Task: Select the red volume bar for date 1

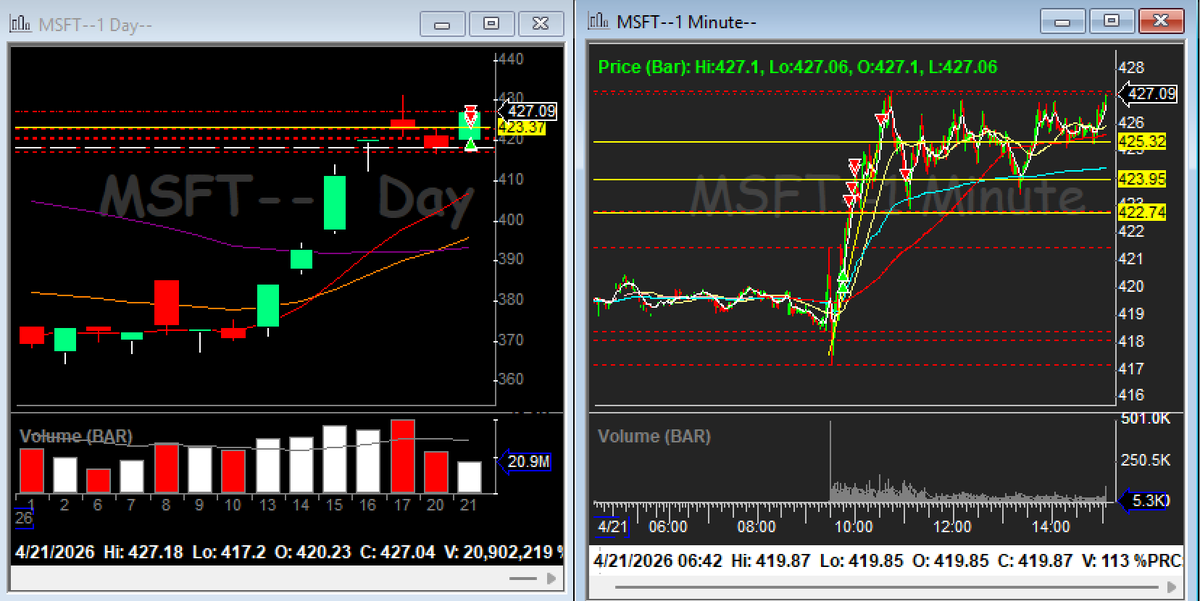Action: tap(32, 470)
